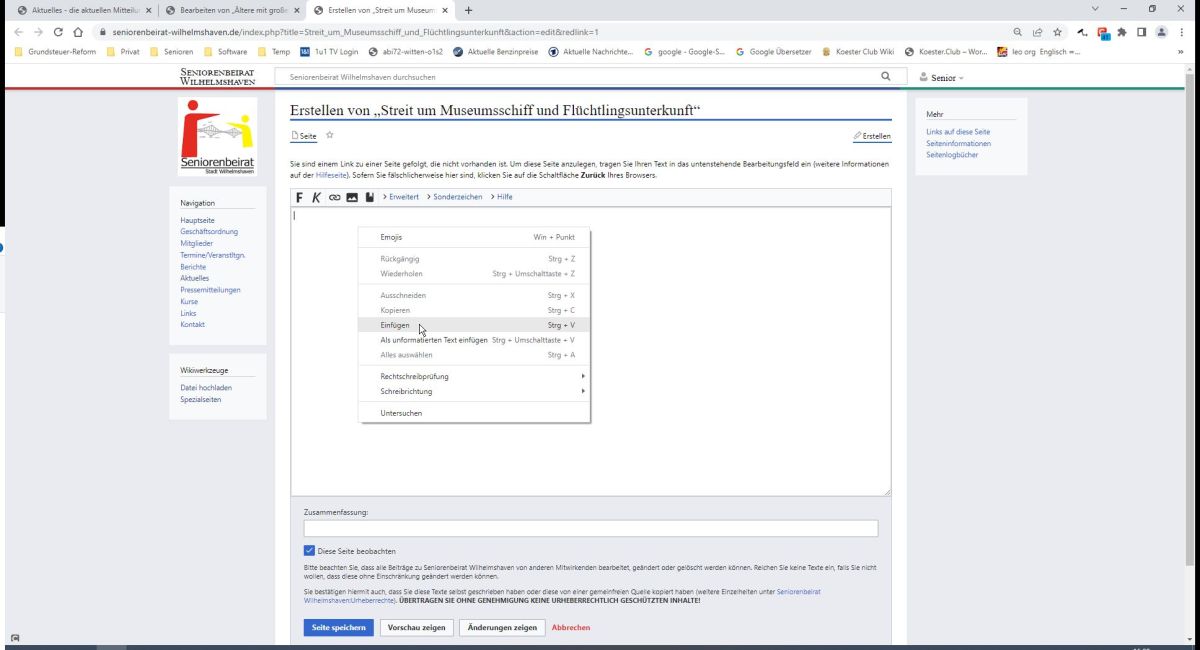1200x650 pixels.
Task: Open Chrome extensions puzzle icon
Action: pos(1122,32)
